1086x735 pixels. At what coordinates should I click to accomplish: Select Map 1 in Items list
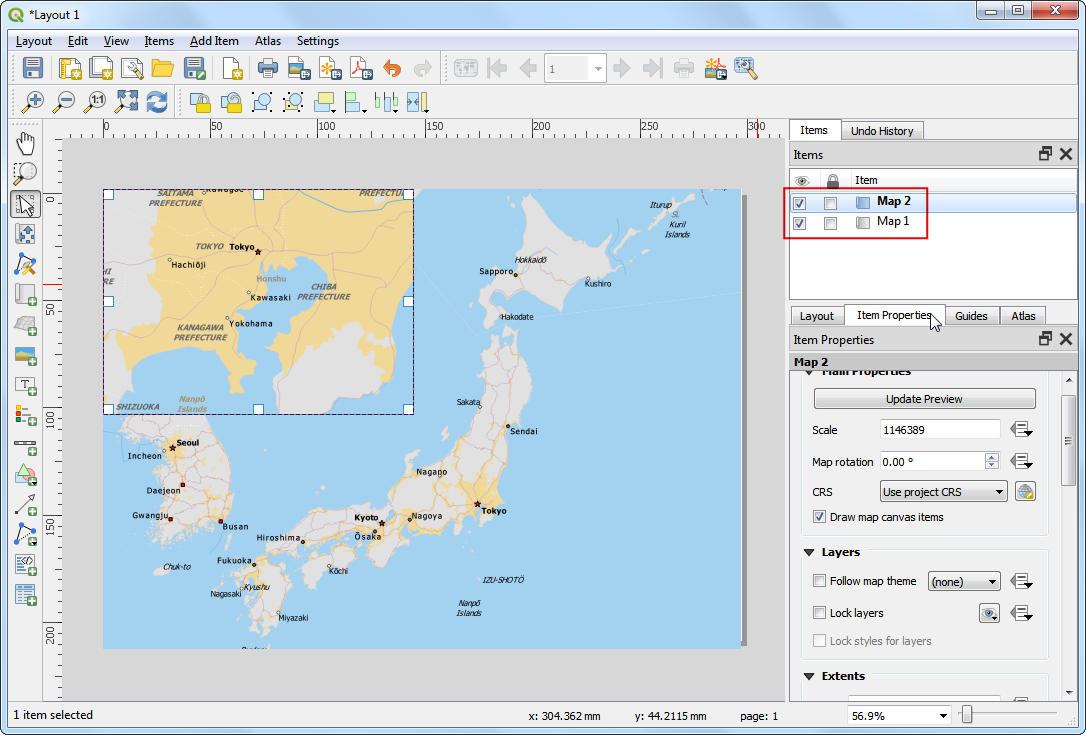coord(893,222)
